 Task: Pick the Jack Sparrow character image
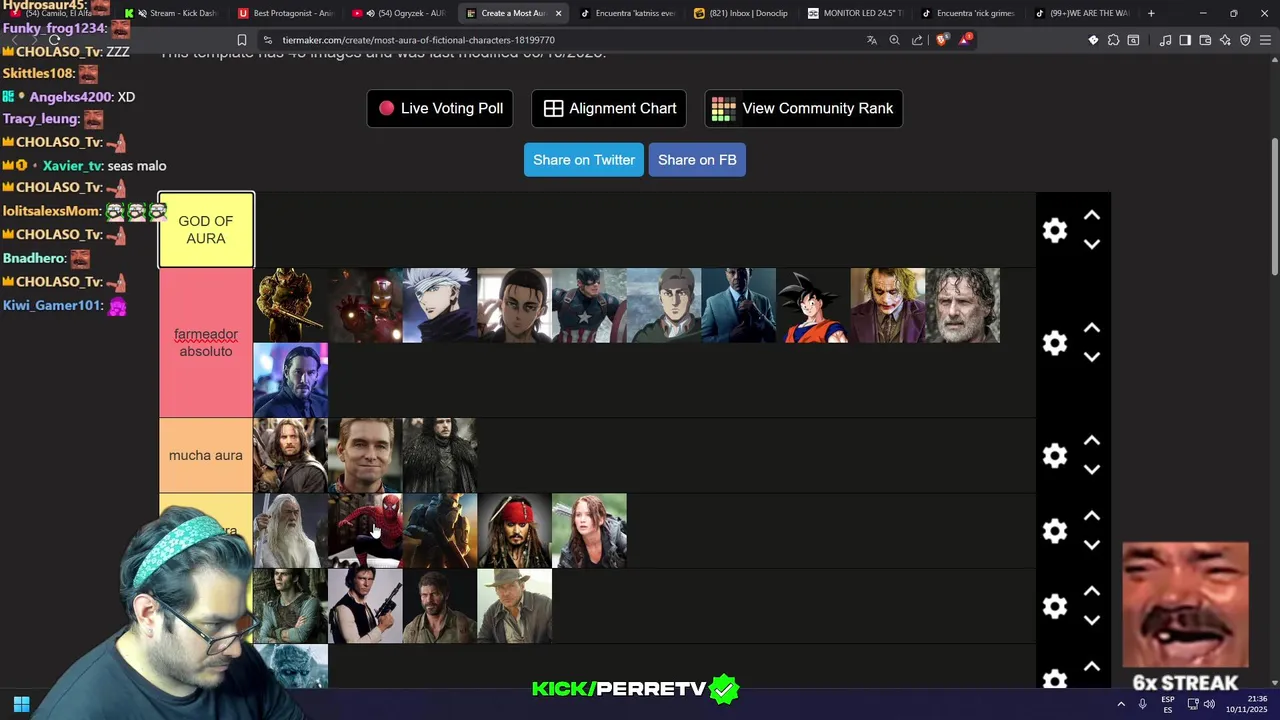coord(514,530)
